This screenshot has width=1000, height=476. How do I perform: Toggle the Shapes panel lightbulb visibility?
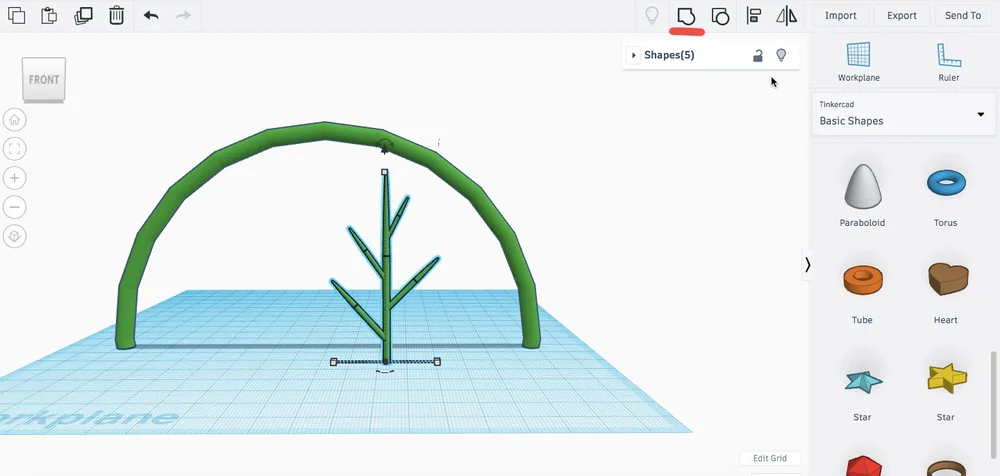(781, 56)
